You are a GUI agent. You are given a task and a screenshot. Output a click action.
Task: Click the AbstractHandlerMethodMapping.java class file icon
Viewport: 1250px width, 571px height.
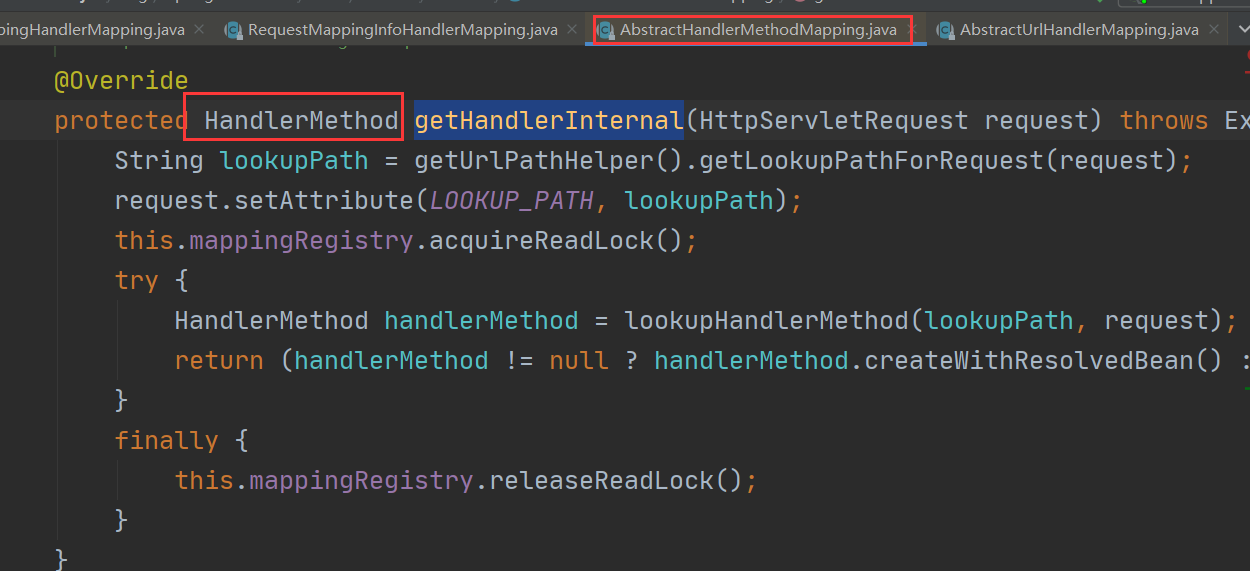(605, 30)
